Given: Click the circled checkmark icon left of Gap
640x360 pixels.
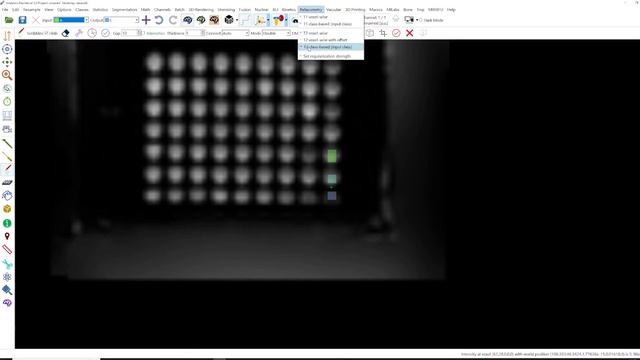Looking at the screenshot, I should click(x=105, y=33).
